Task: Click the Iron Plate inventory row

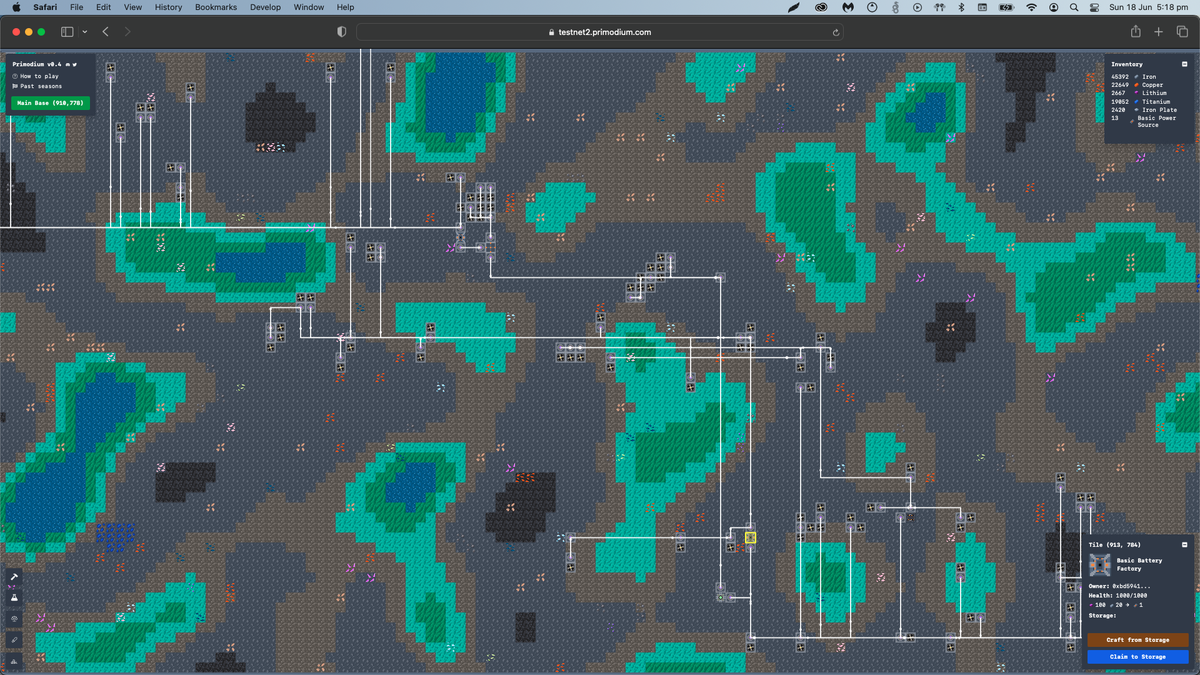Action: click(1144, 110)
